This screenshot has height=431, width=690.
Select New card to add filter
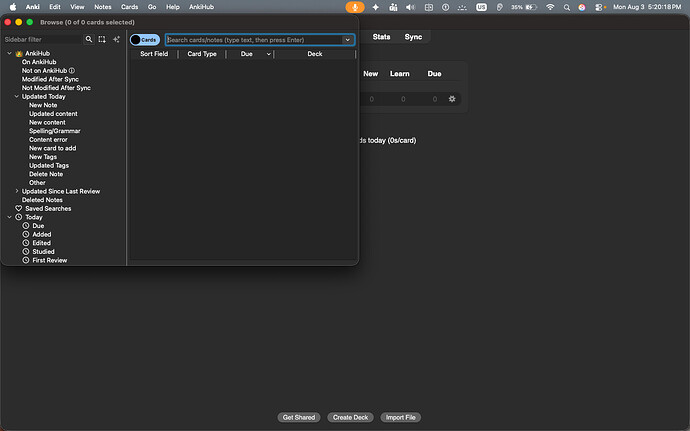(52, 148)
